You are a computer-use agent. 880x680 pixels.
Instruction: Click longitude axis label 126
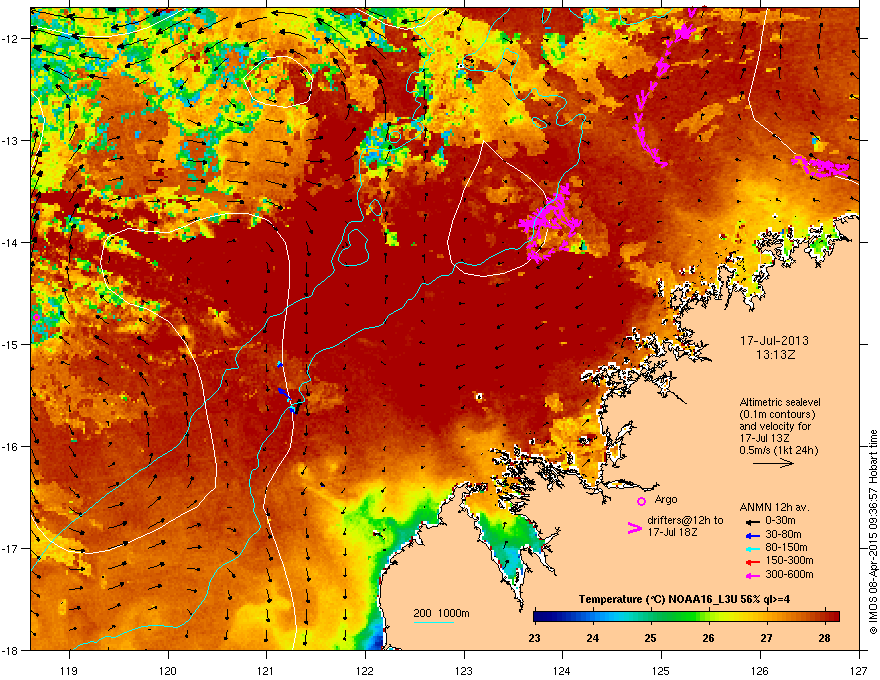tap(760, 670)
